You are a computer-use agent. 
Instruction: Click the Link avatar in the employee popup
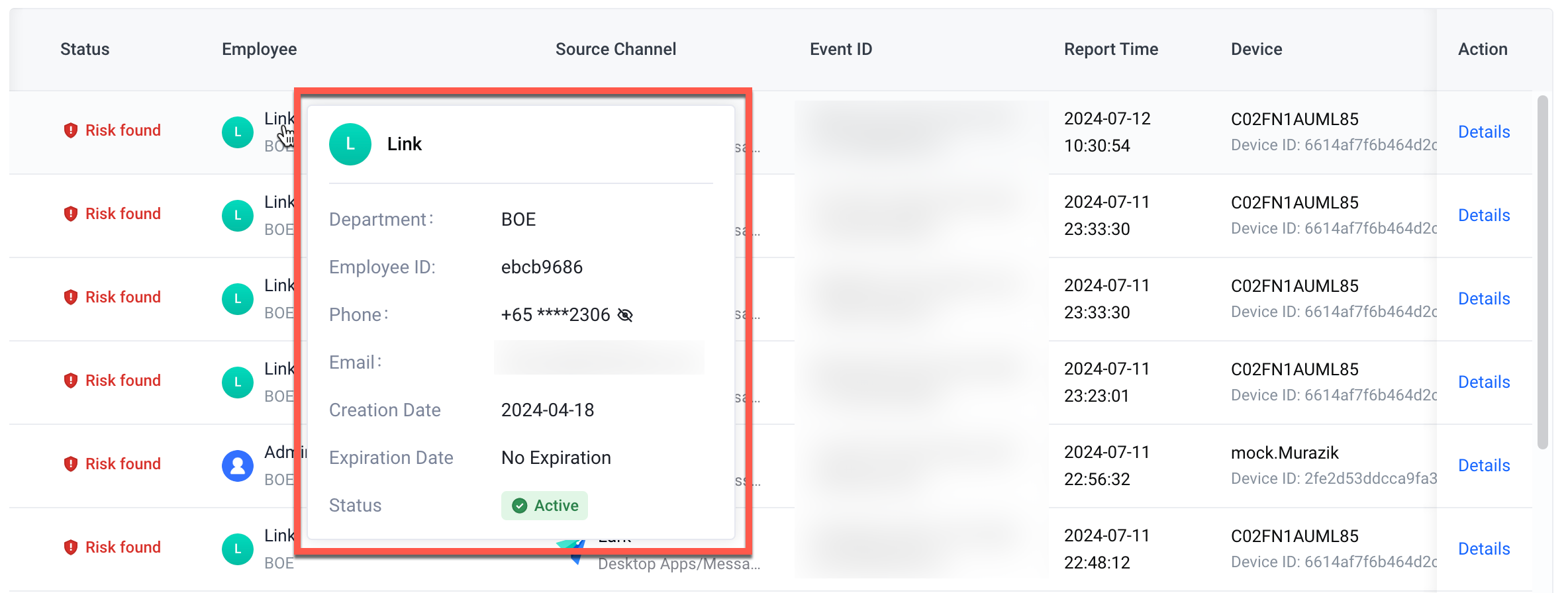(350, 144)
